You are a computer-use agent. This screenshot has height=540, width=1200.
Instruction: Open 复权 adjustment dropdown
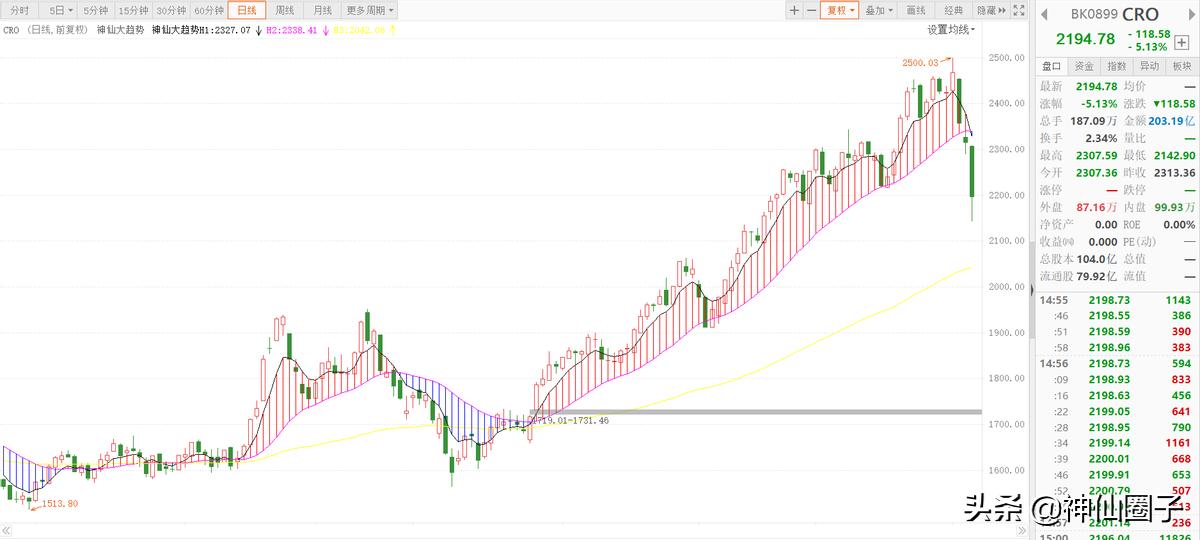coord(840,10)
